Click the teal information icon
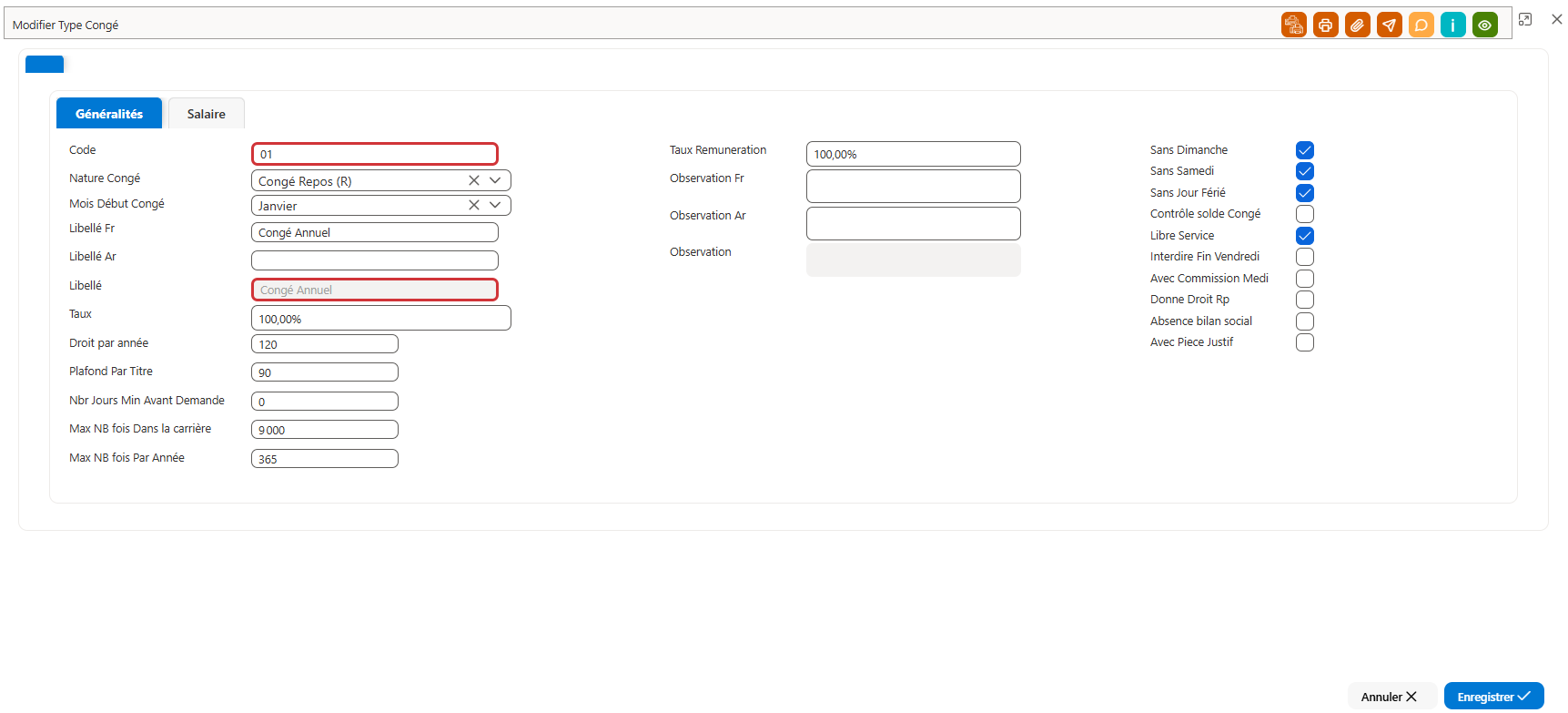The height and width of the screenshot is (713, 1568). tap(1452, 25)
